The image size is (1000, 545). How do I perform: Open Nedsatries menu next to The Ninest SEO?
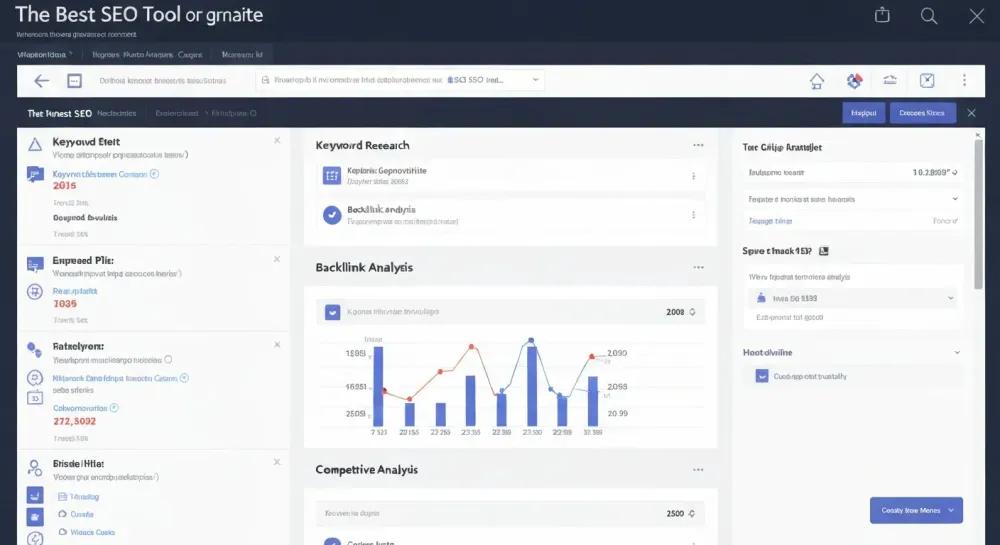(117, 113)
